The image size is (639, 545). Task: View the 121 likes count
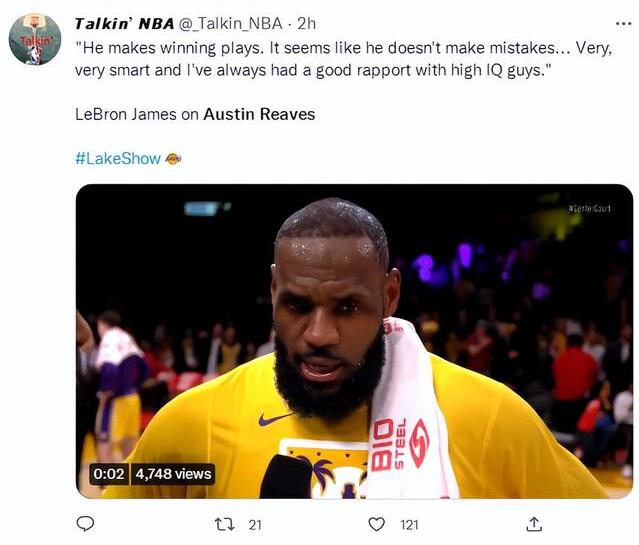coord(409,524)
